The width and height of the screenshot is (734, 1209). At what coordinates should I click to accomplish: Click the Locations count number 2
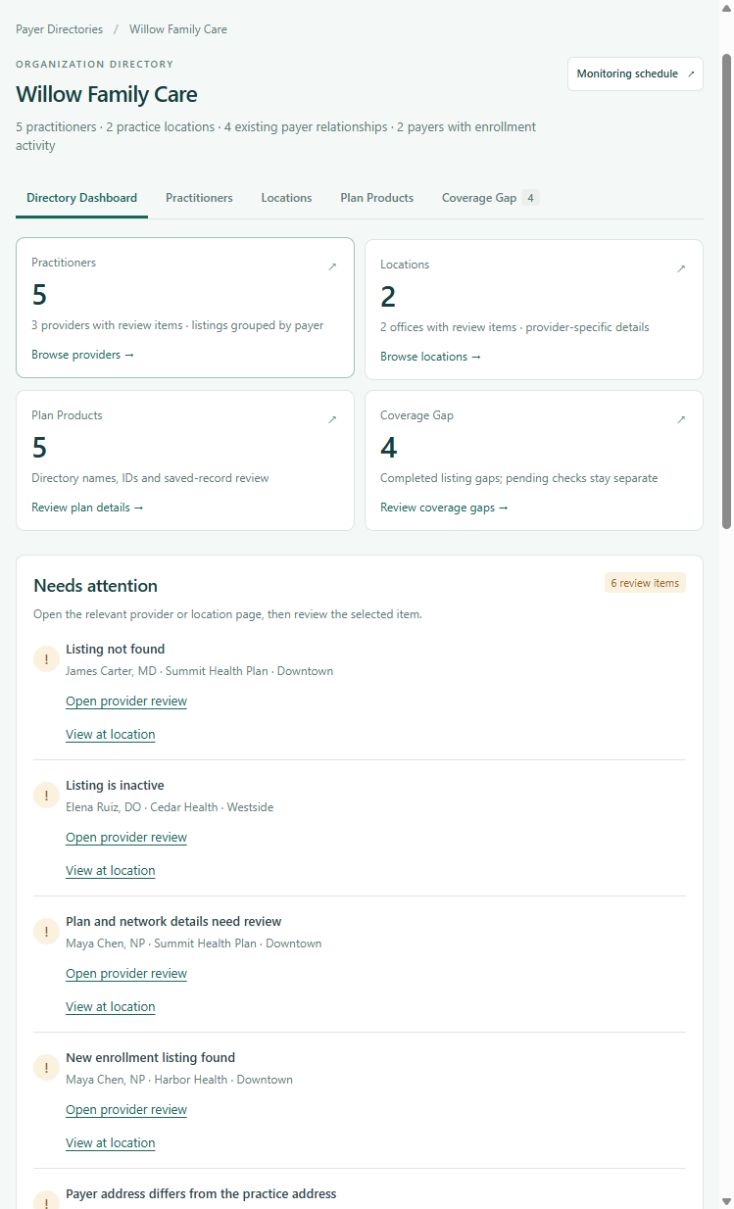[x=388, y=297]
